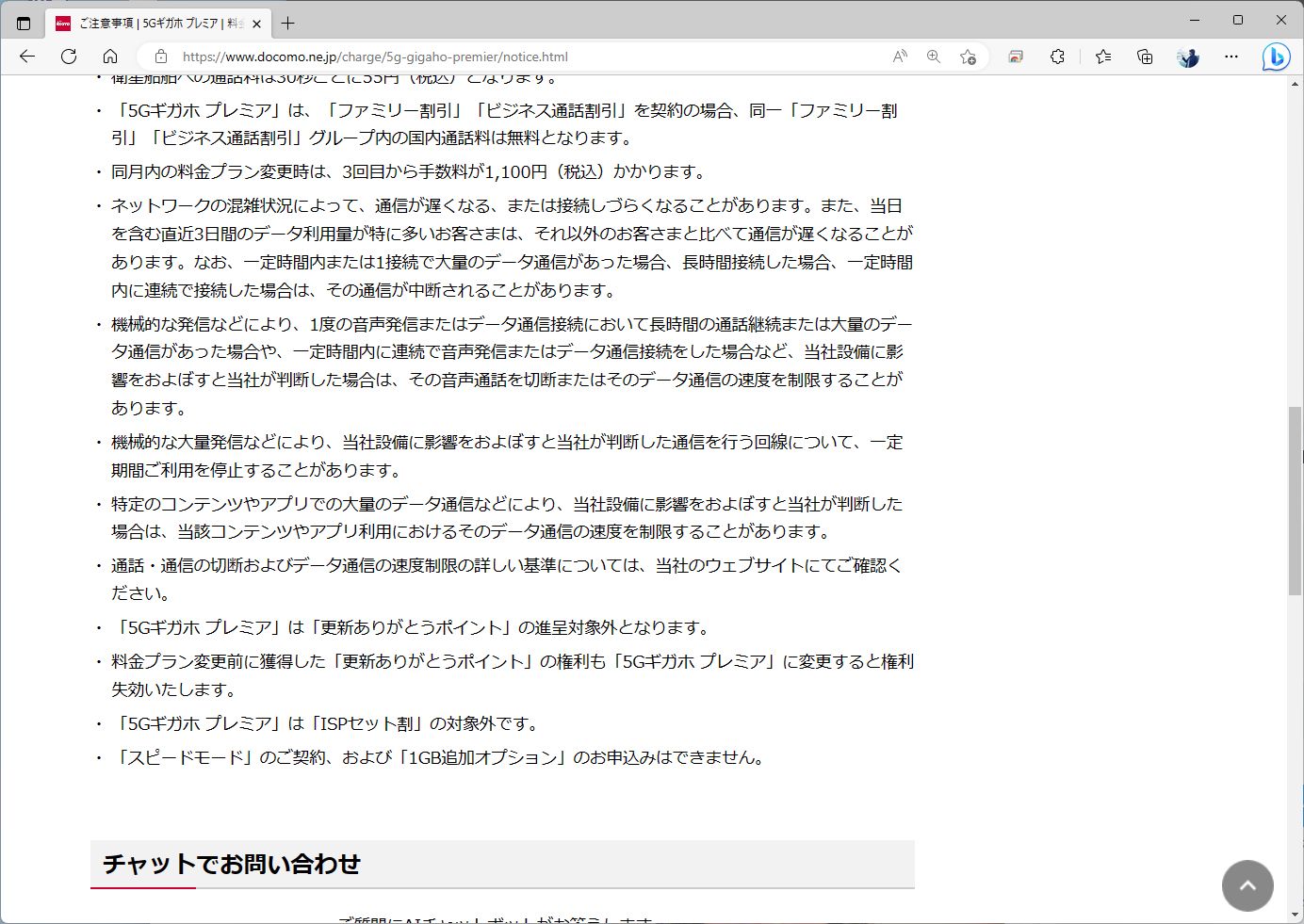Screen dimensions: 1304x924
Task: Open the Bing chat sidebar button
Action: (1276, 57)
